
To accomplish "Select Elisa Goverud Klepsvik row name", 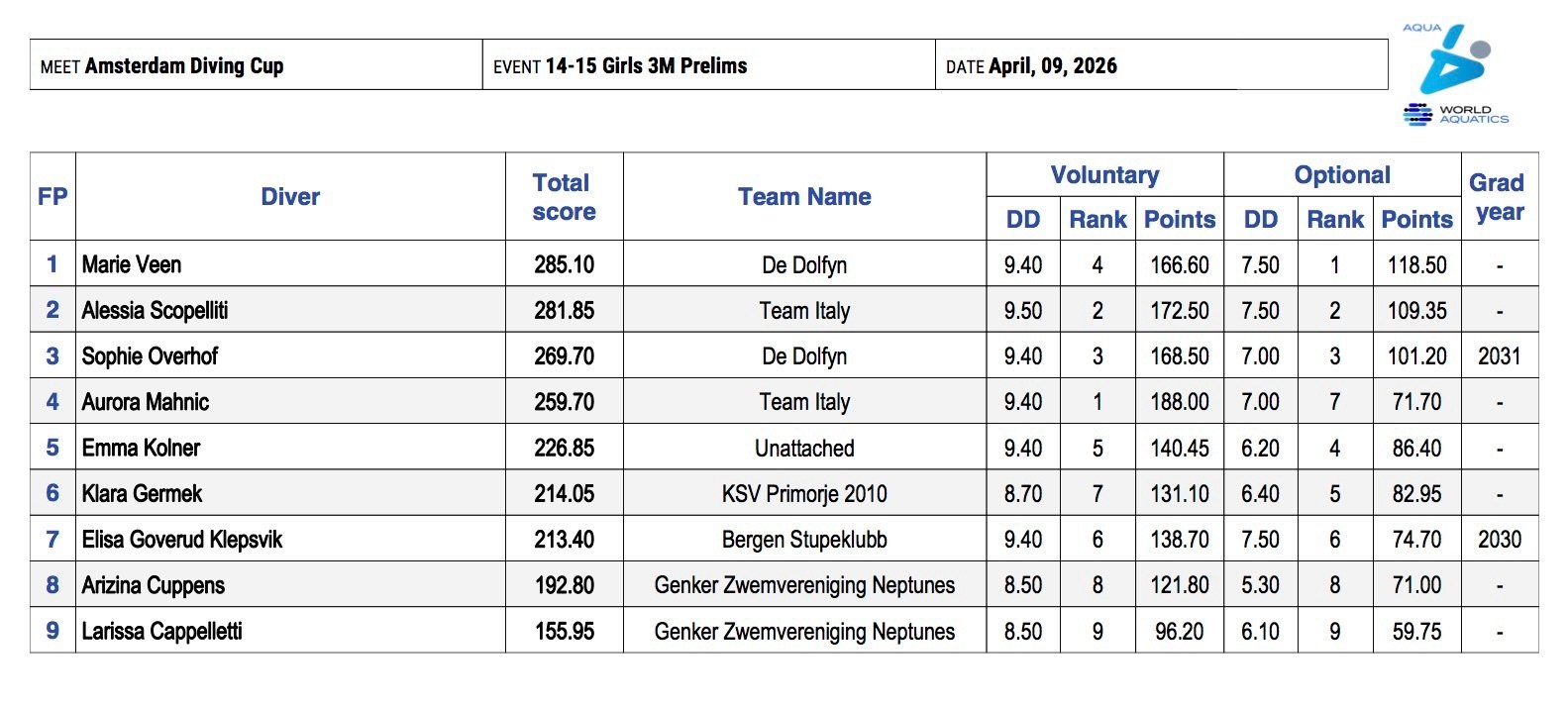I will pos(182,540).
